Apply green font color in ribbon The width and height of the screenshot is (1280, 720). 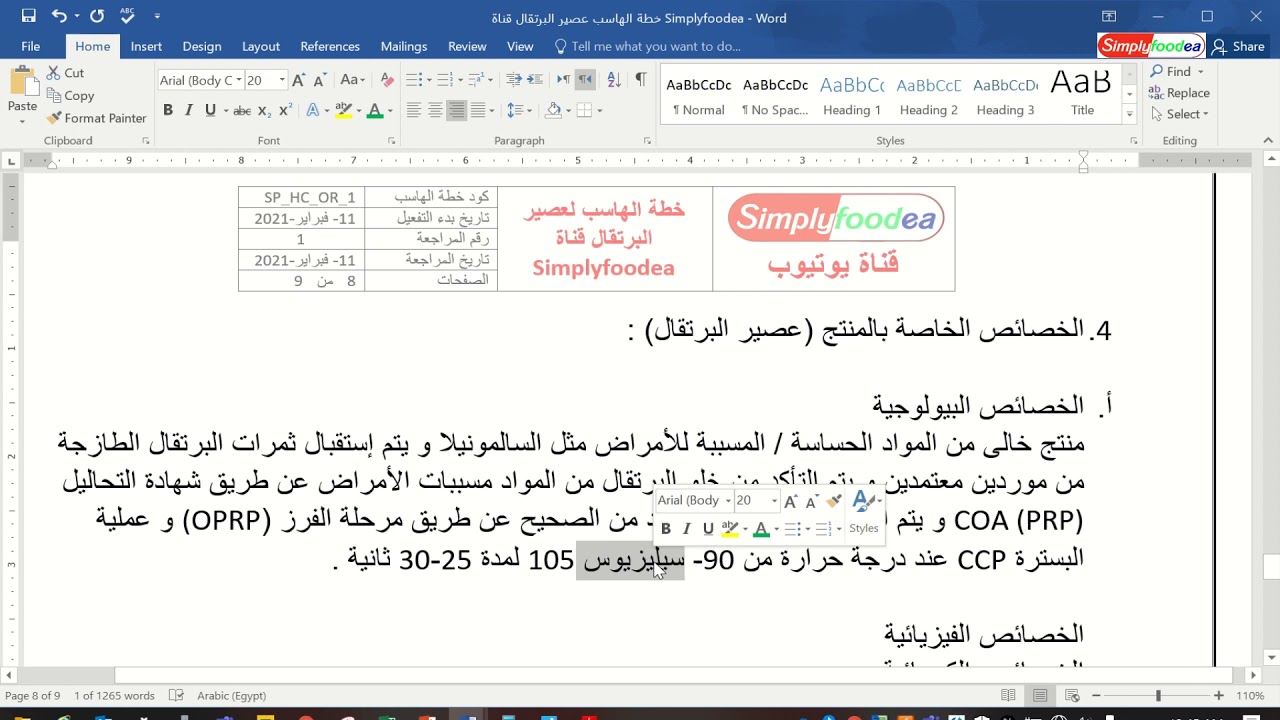[375, 111]
